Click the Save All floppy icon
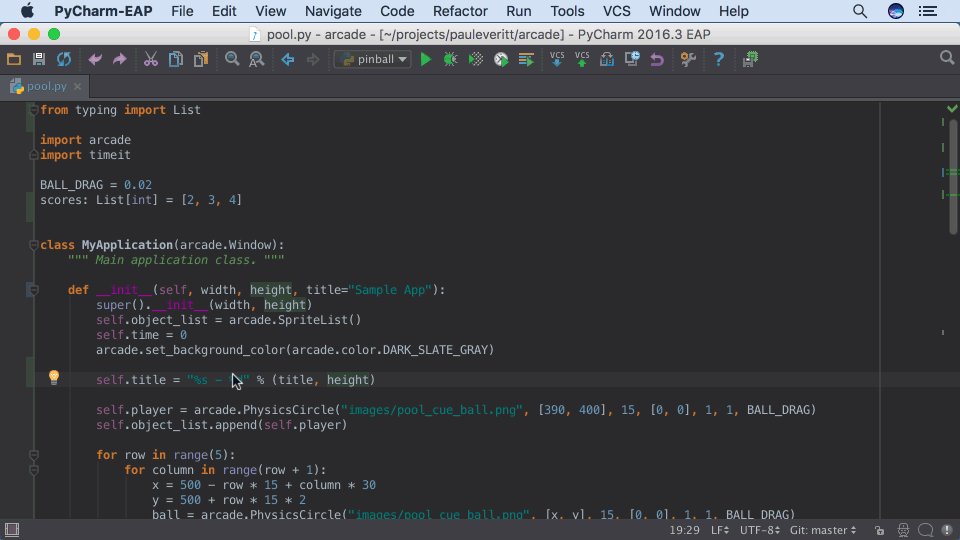 tap(39, 59)
